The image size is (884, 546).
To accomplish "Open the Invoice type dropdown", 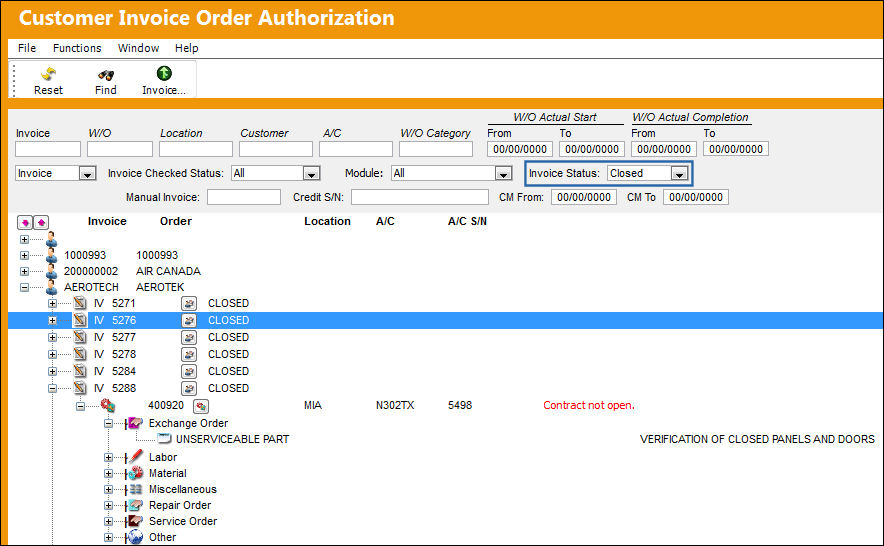I will (87, 174).
